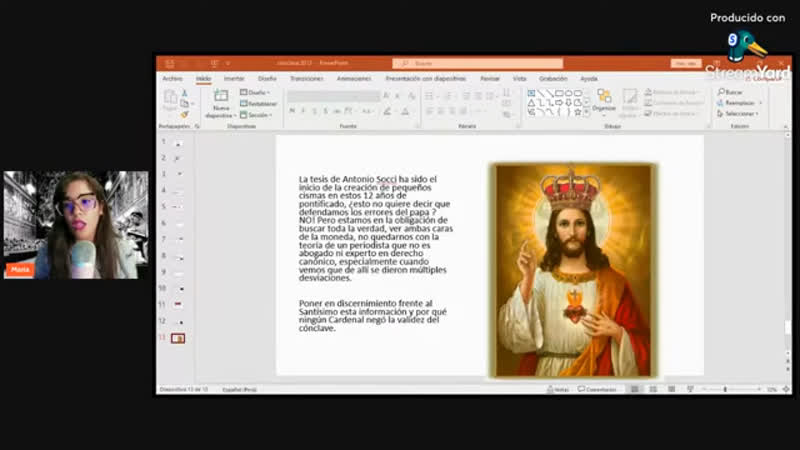Screen dimensions: 800x450
Task: Click the Buscar search box in title bar
Action: coord(478,63)
